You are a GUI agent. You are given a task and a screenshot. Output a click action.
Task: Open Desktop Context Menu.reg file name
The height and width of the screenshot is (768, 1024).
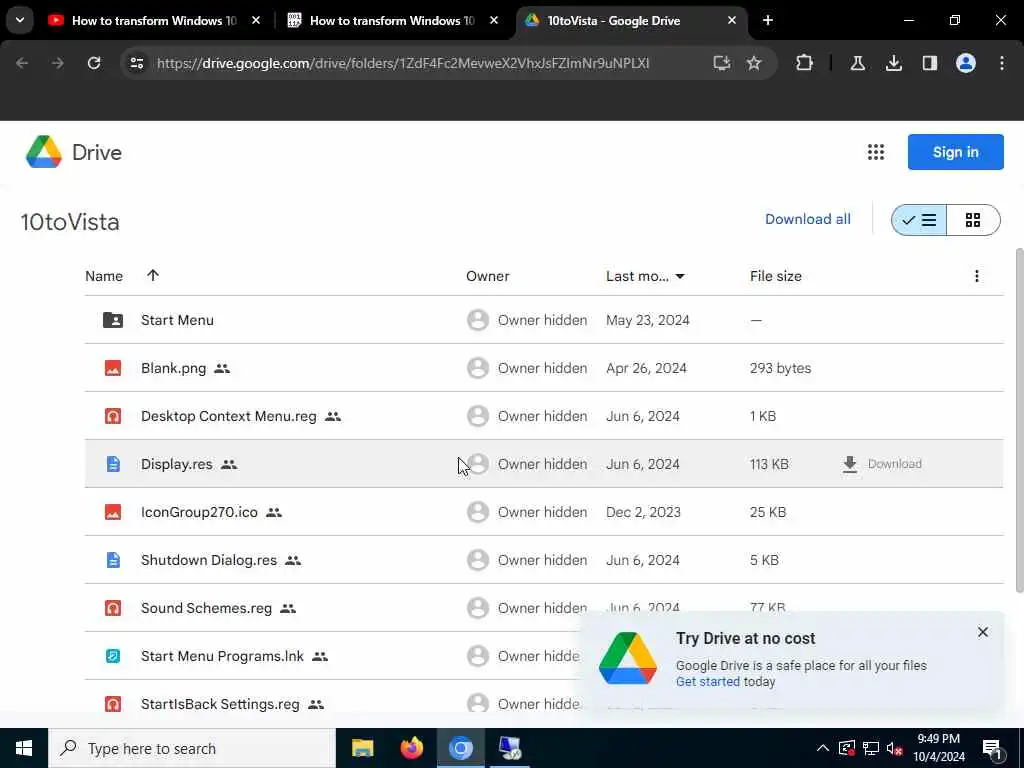229,416
